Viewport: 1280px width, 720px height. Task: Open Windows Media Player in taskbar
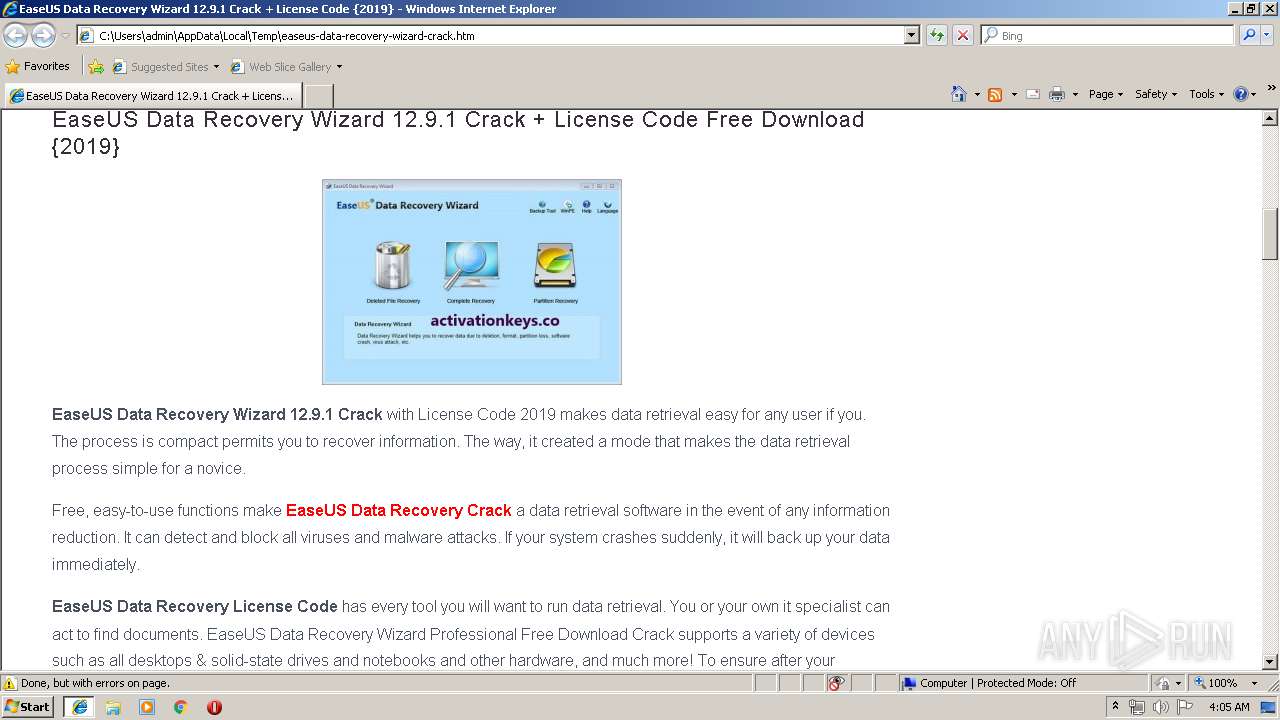pyautogui.click(x=147, y=707)
